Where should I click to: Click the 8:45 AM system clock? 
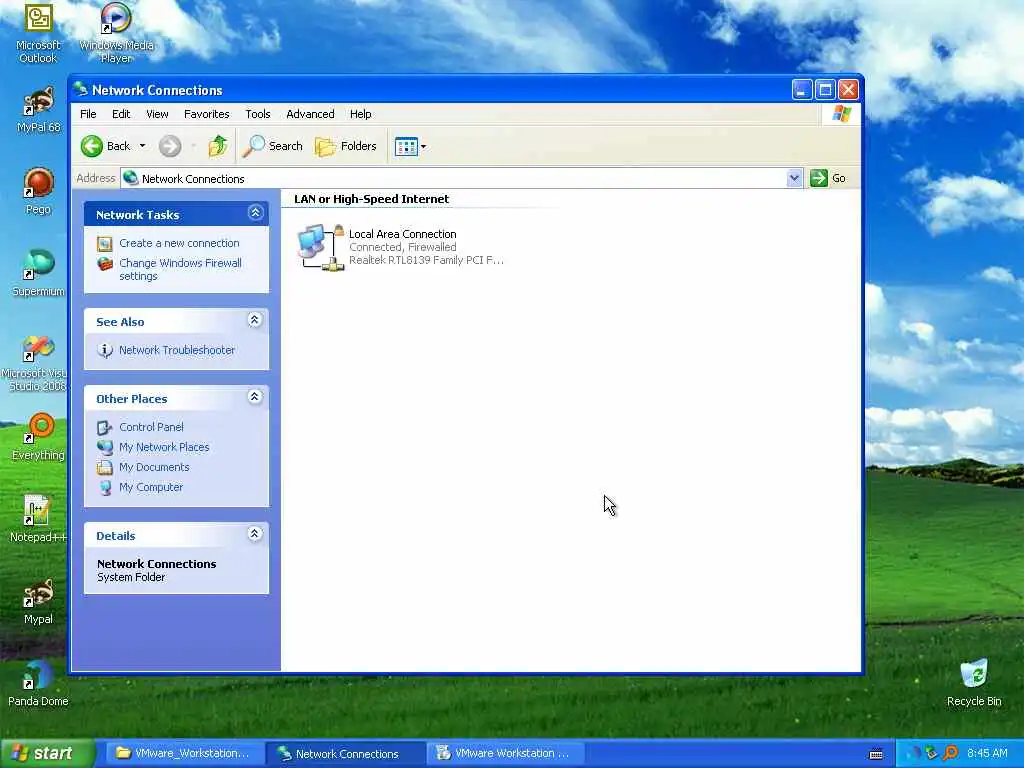[987, 754]
